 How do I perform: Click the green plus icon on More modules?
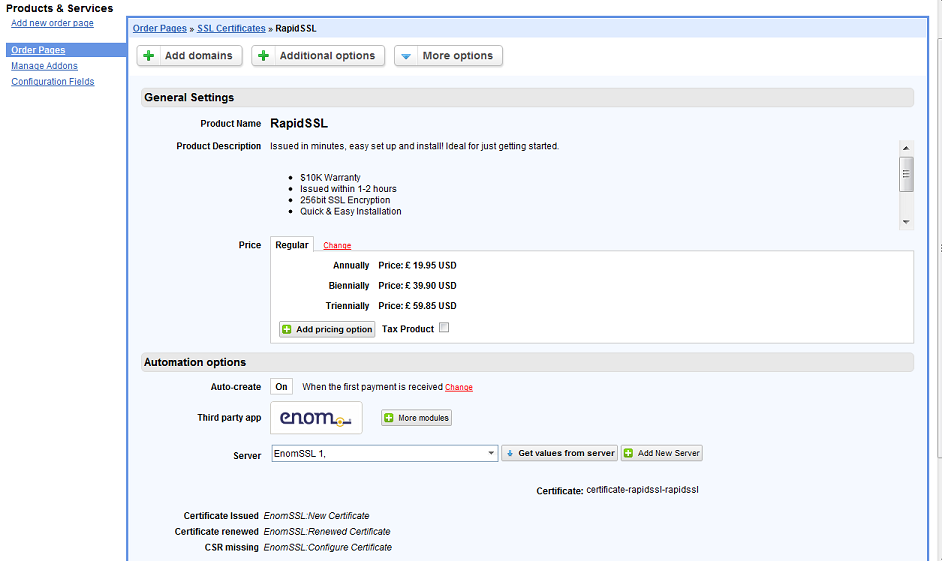[x=389, y=417]
